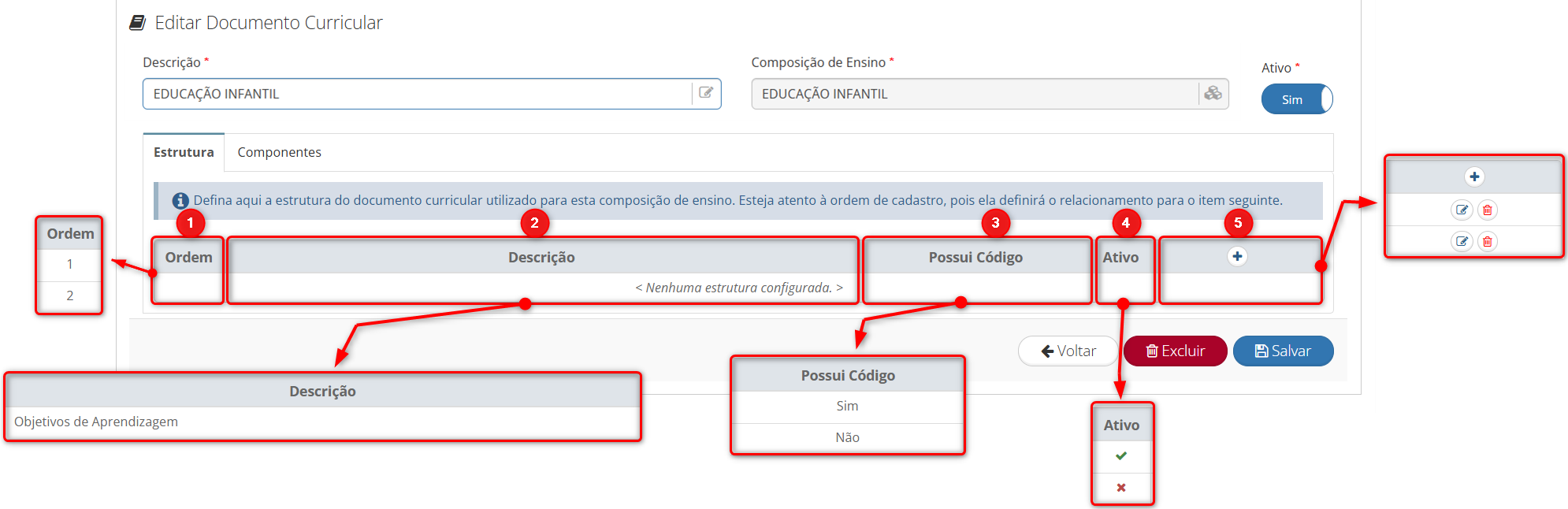Click the edit icon in Descrição field

(x=706, y=93)
